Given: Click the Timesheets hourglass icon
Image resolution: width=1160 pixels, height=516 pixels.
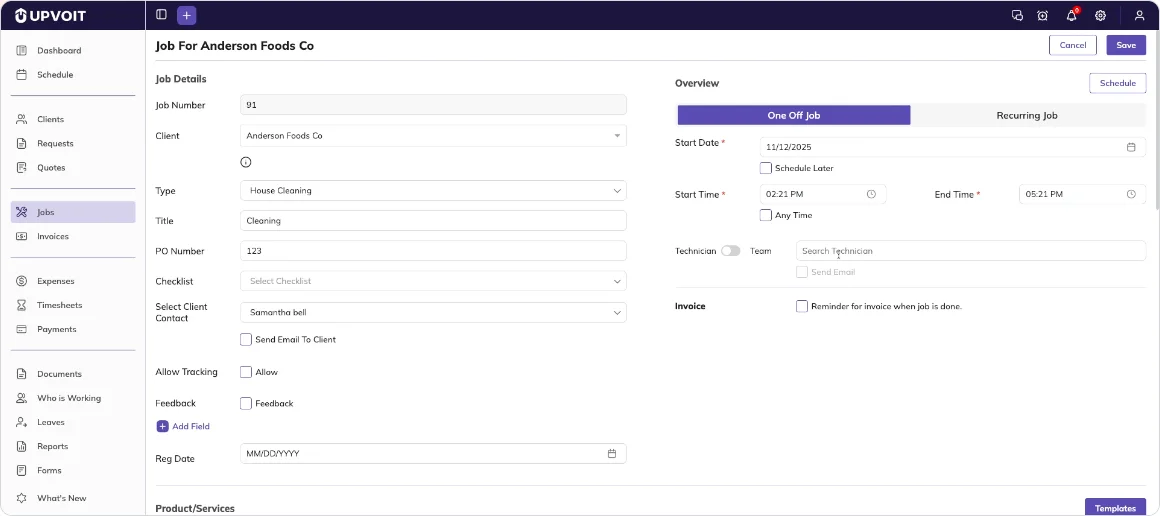Looking at the screenshot, I should (21, 305).
